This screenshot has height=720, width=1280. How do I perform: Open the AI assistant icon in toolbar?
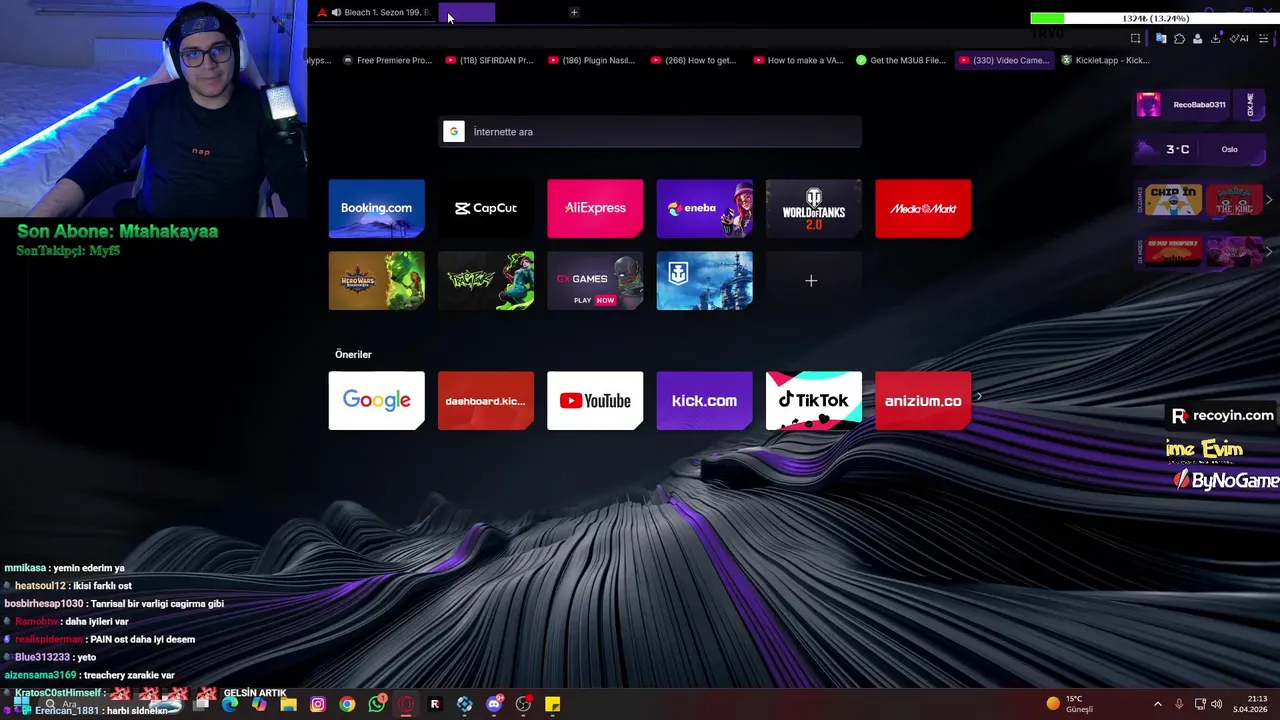click(x=1239, y=38)
